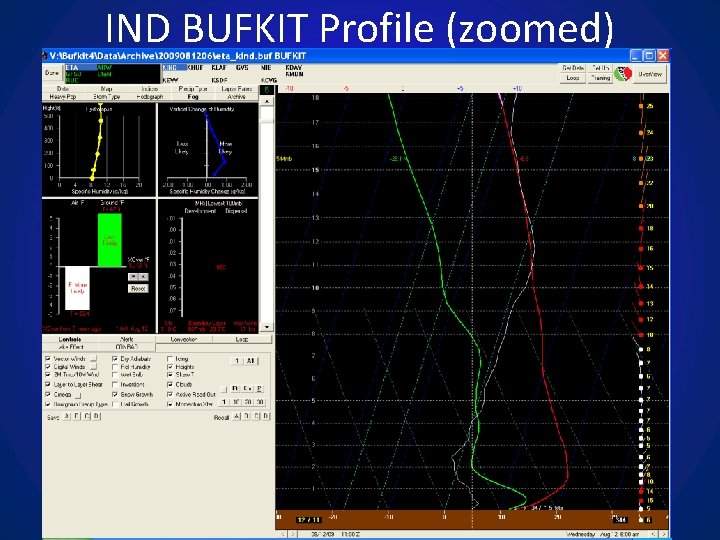Click Save slot D button
720x540 pixels.
[x=96, y=416]
